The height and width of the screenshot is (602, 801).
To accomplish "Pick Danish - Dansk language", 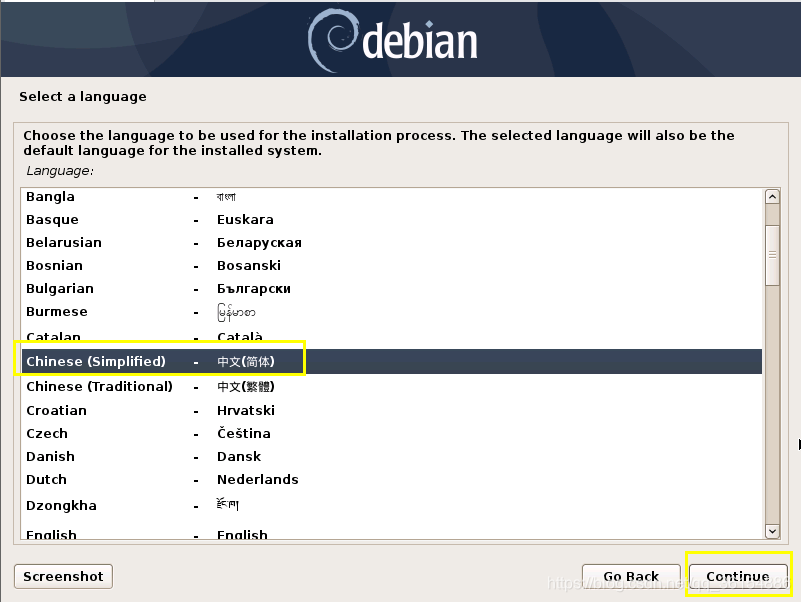I will click(x=392, y=456).
